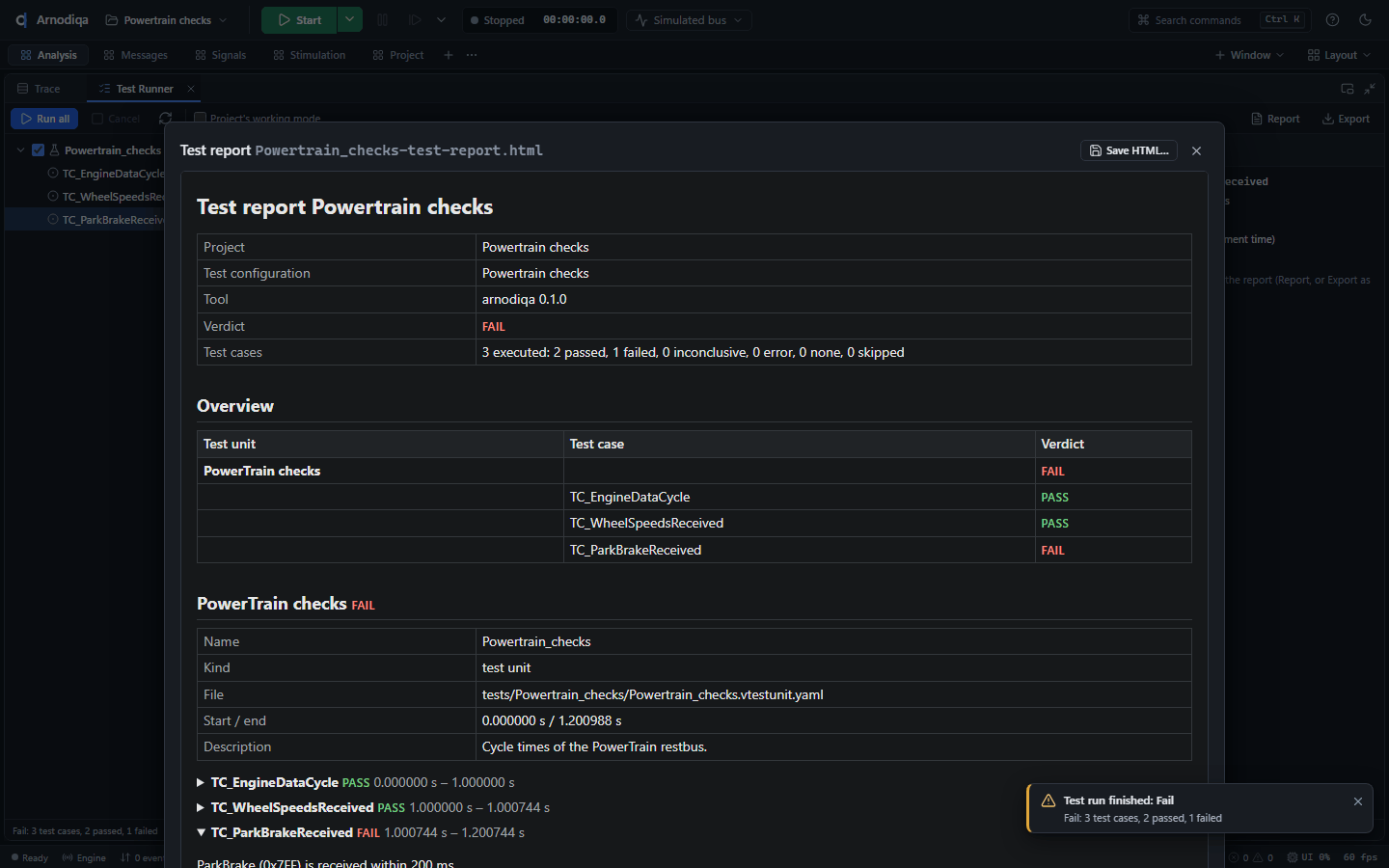Click the warning icon in the notification

pyautogui.click(x=1049, y=800)
